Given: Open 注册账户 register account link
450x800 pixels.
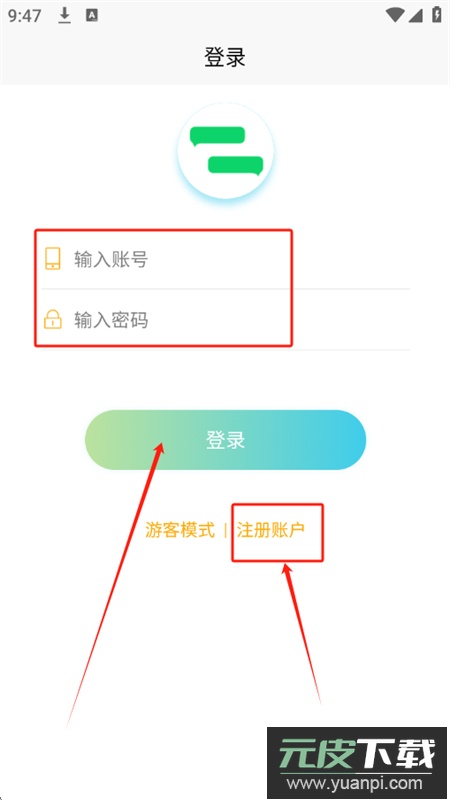Looking at the screenshot, I should click(270, 530).
